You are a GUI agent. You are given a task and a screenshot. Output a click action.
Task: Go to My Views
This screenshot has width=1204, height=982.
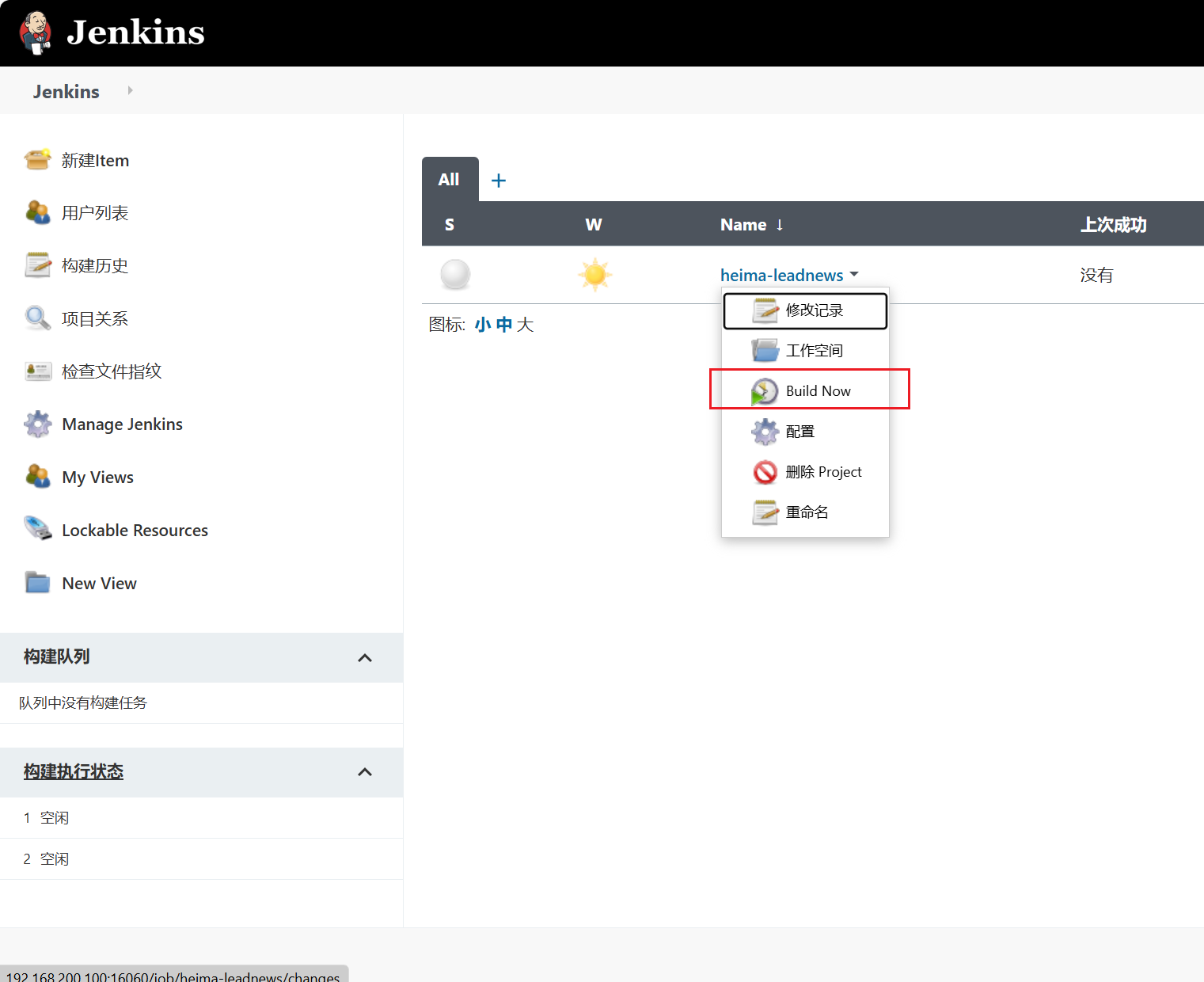click(x=98, y=478)
